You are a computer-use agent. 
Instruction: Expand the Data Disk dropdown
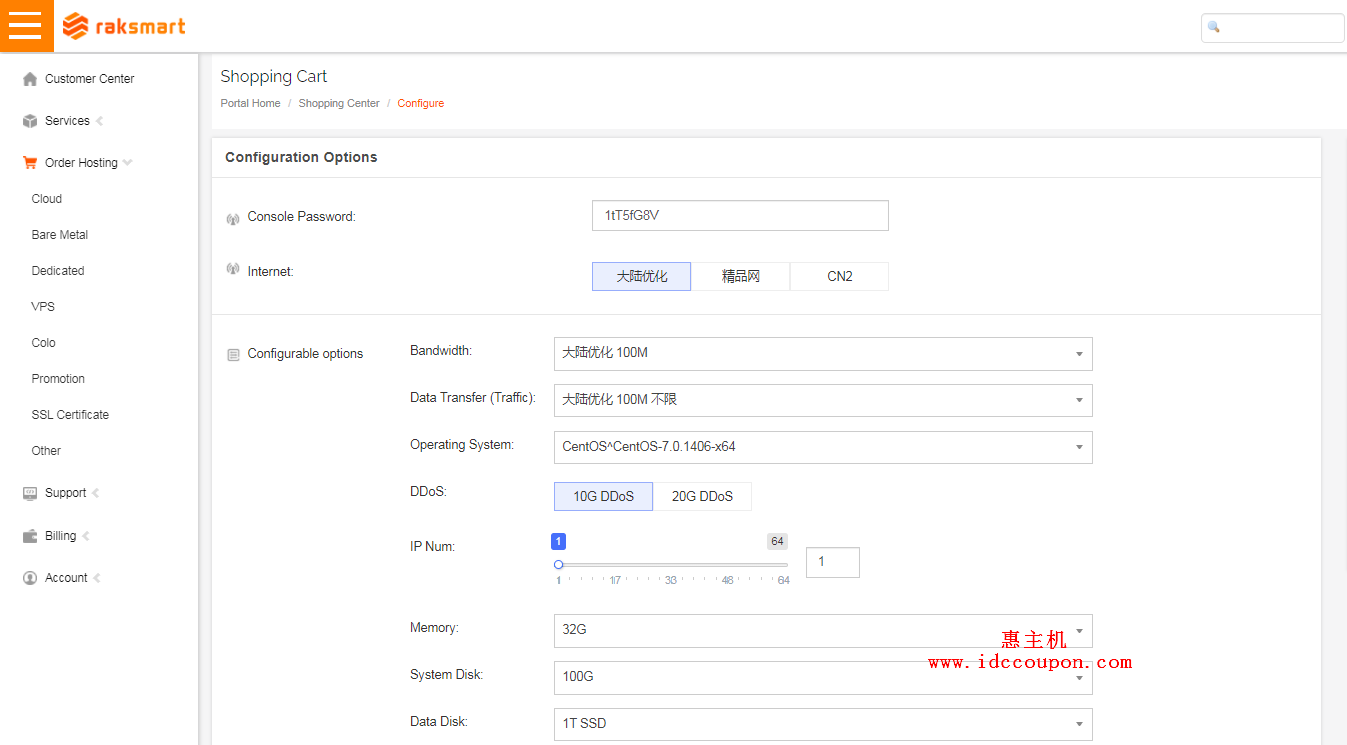pos(822,724)
